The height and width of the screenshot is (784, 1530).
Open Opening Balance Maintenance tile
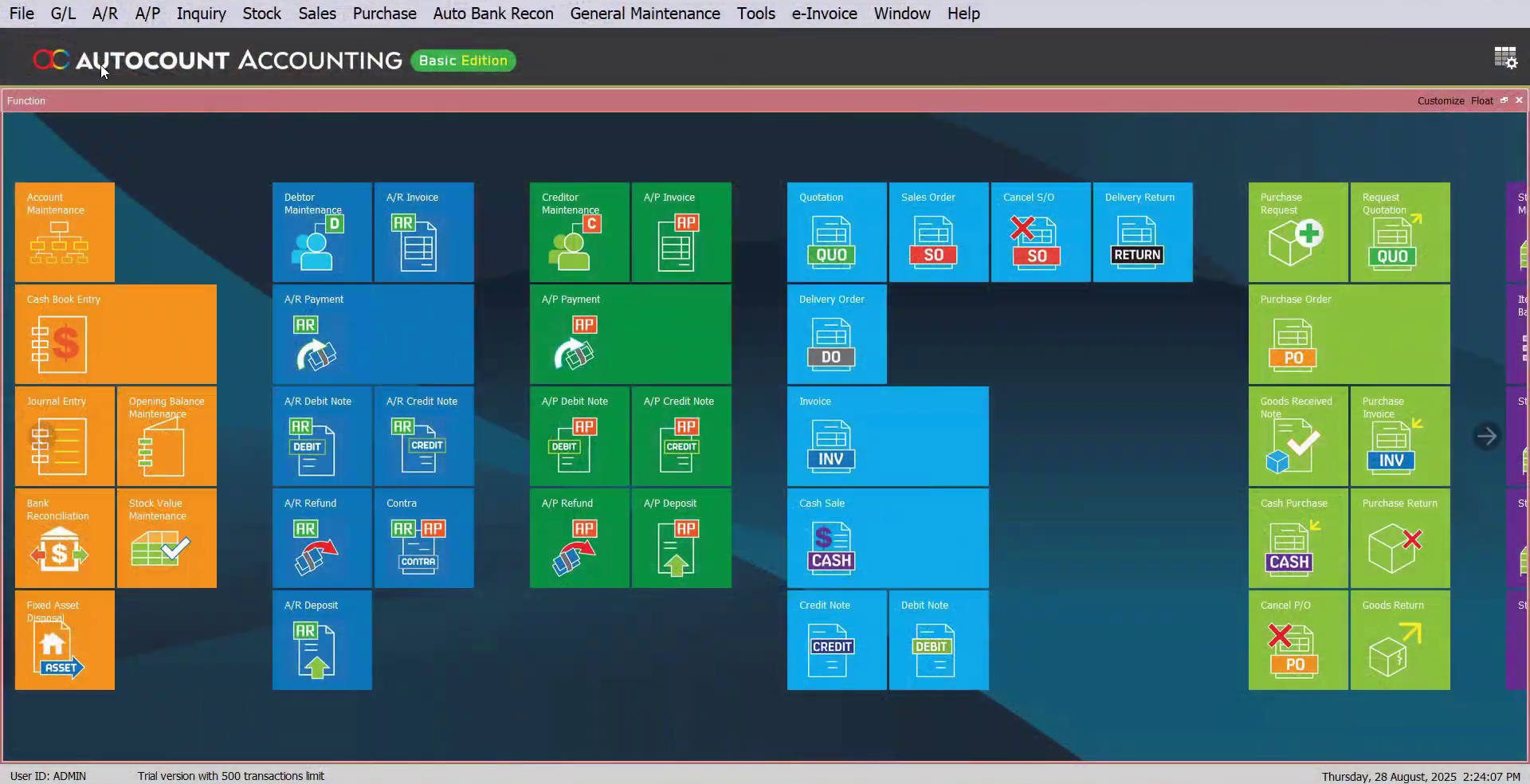(x=167, y=436)
